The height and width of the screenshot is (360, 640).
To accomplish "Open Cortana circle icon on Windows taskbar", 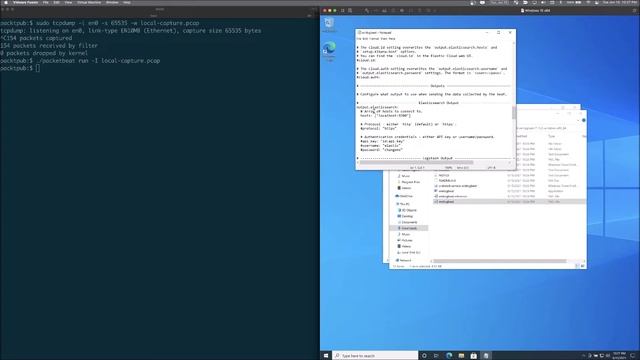I will pos(424,356).
